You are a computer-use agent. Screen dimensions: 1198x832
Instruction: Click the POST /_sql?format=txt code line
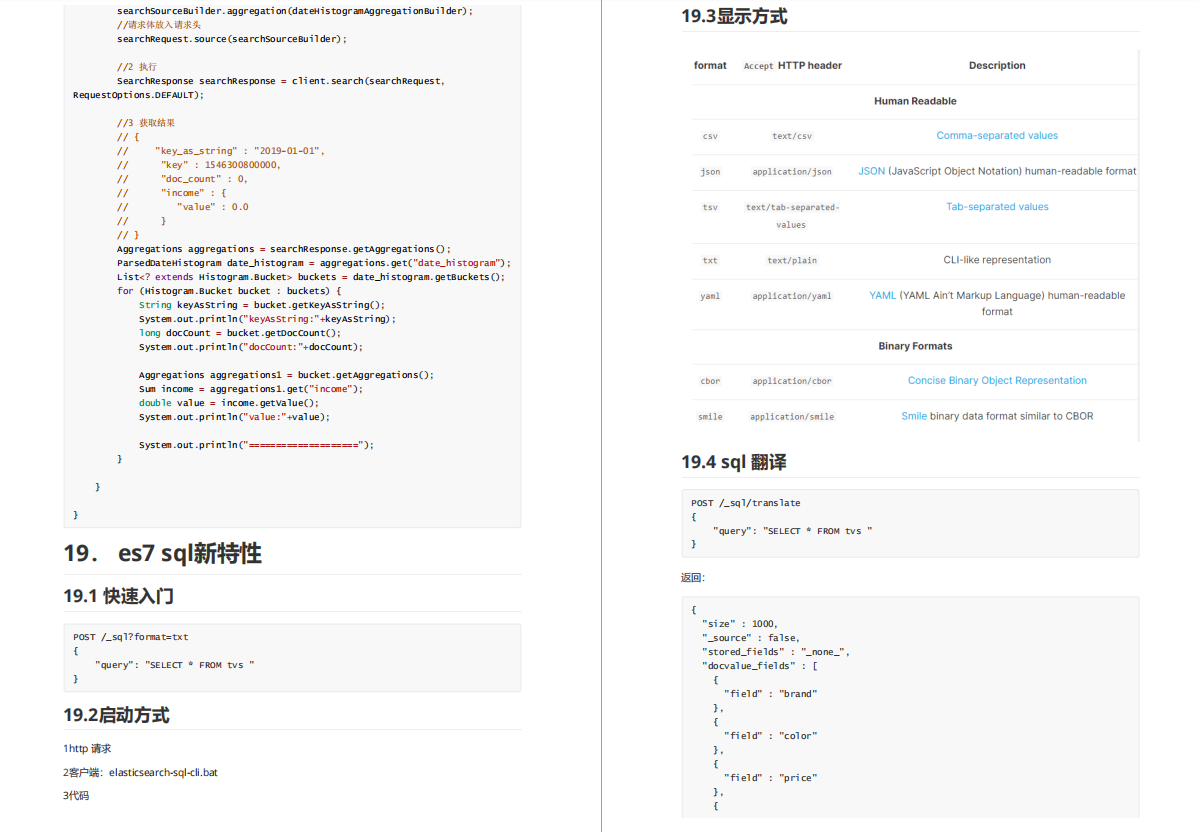pyautogui.click(x=131, y=636)
